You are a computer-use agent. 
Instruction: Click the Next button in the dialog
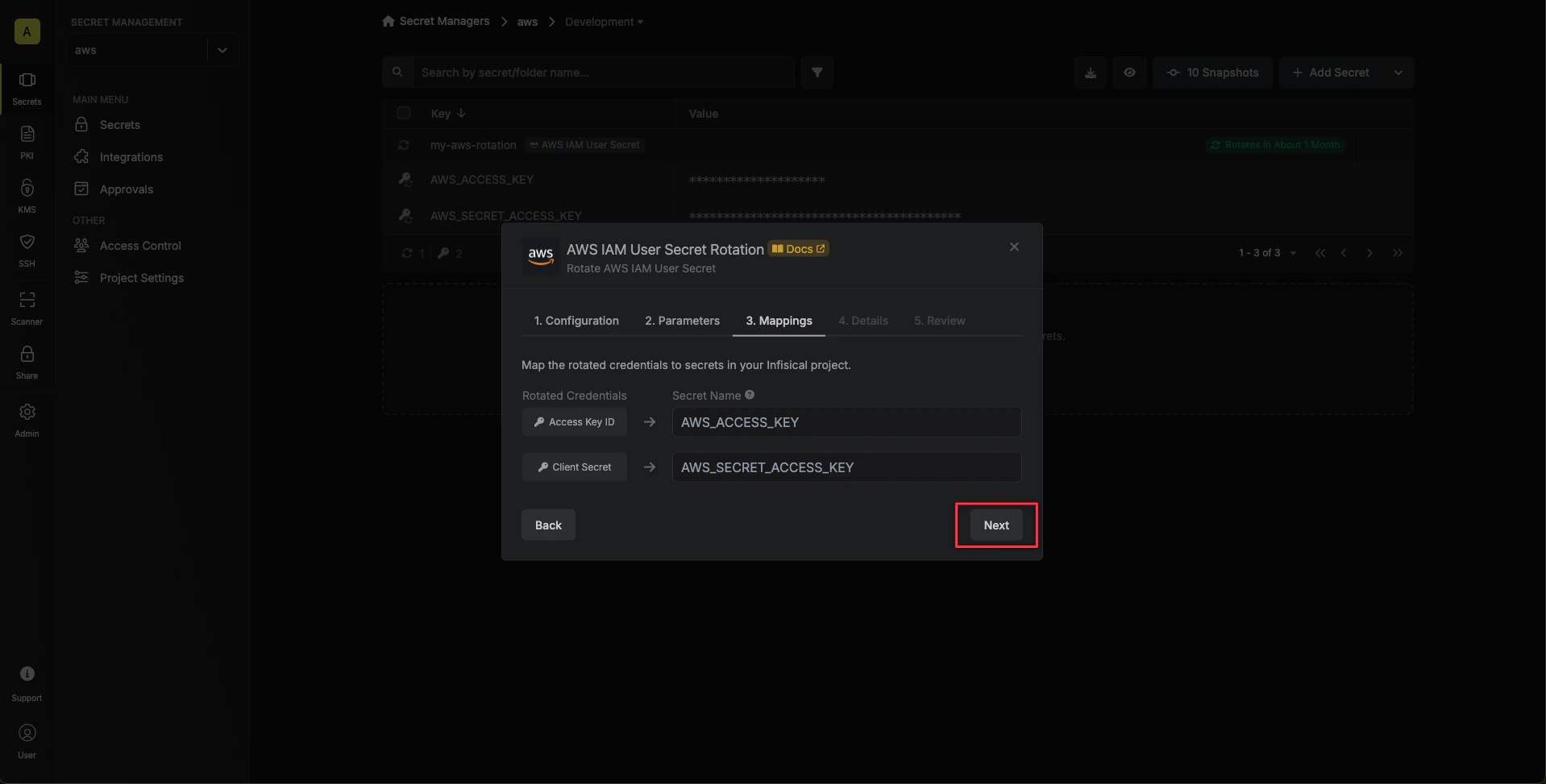[996, 525]
